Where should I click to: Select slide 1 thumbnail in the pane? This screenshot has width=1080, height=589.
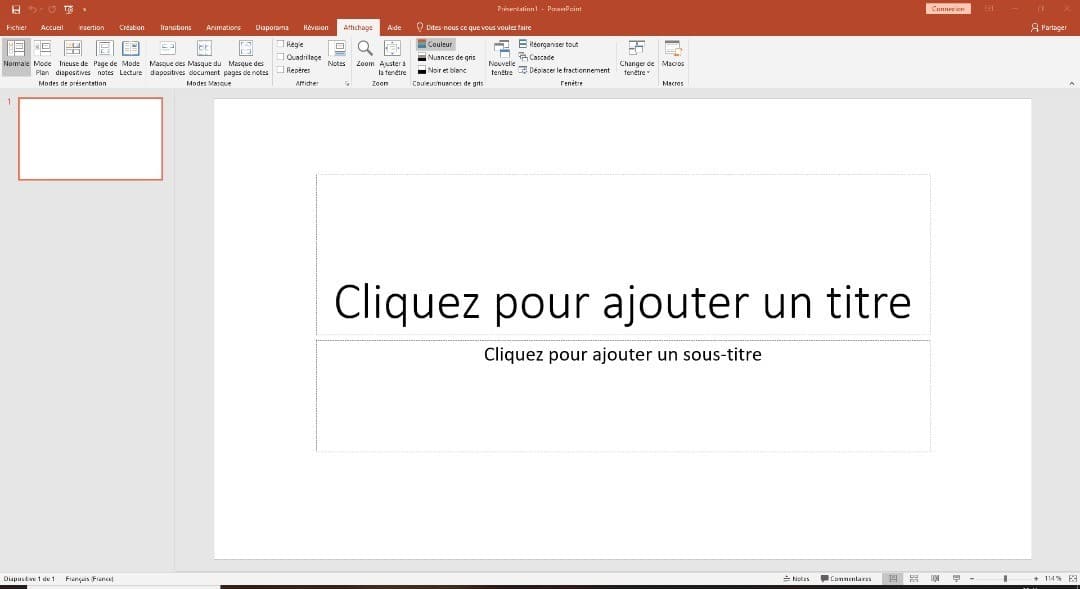pos(90,139)
